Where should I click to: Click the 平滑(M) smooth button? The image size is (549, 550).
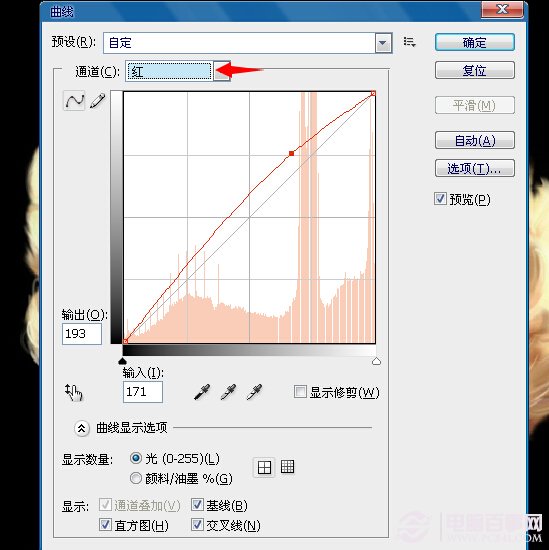pos(475,105)
